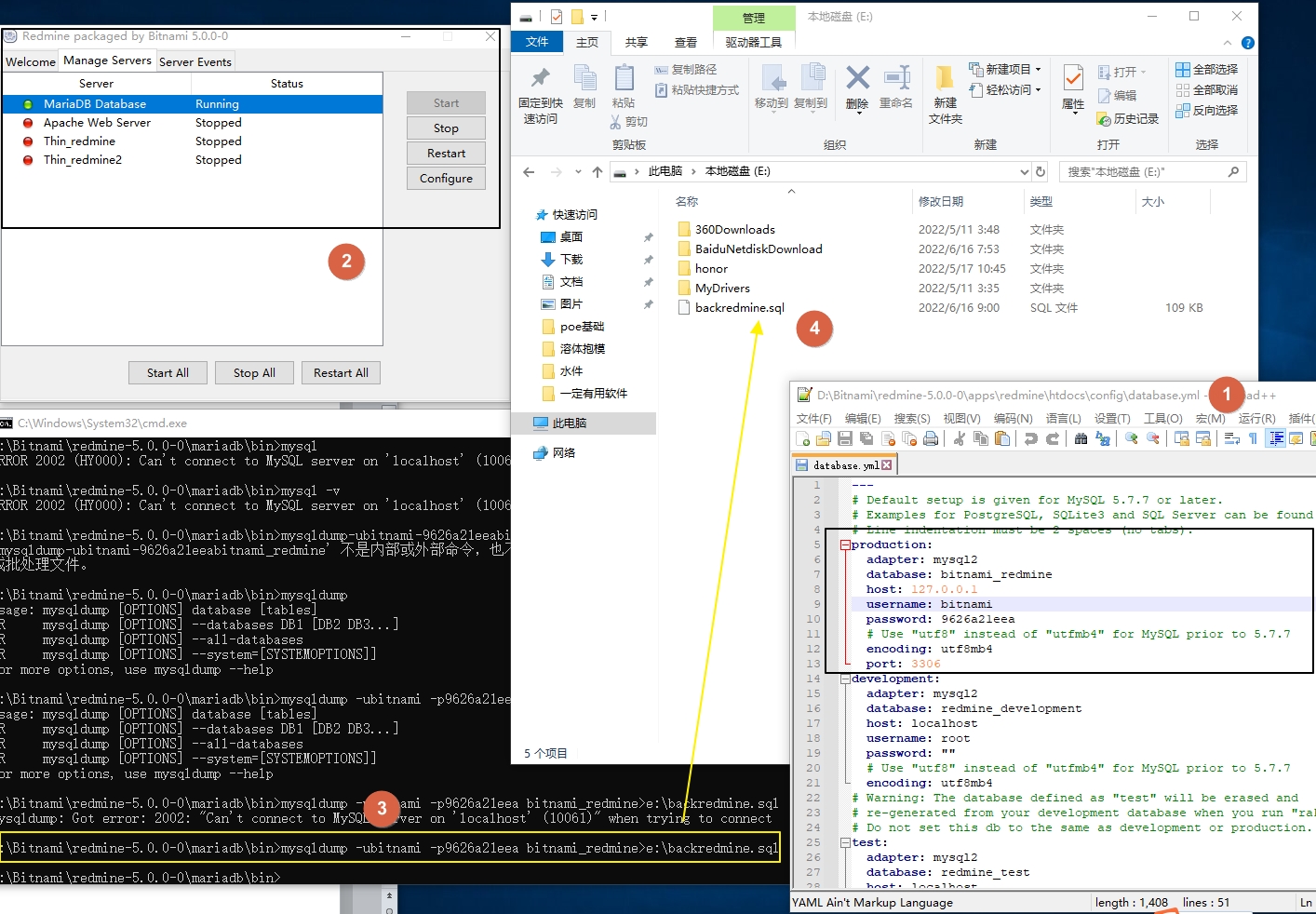
Task: Click blue Help question mark in Explorer
Action: (x=1248, y=43)
